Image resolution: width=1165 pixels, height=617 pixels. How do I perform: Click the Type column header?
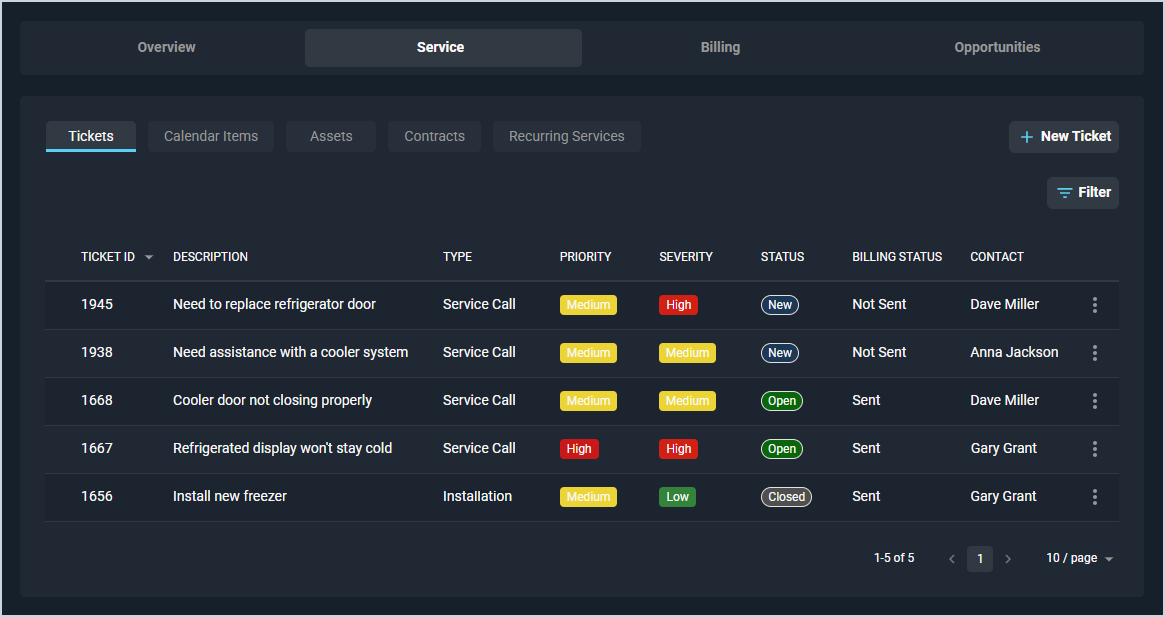coord(457,257)
